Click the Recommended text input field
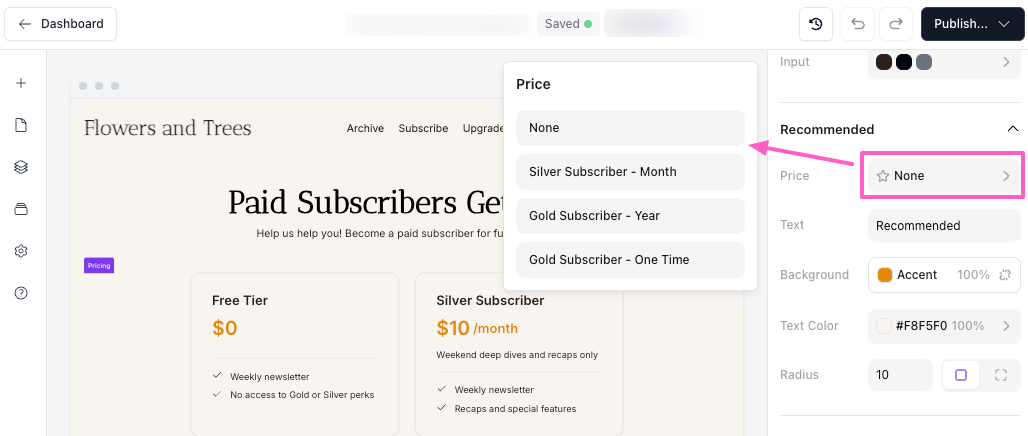 [943, 226]
